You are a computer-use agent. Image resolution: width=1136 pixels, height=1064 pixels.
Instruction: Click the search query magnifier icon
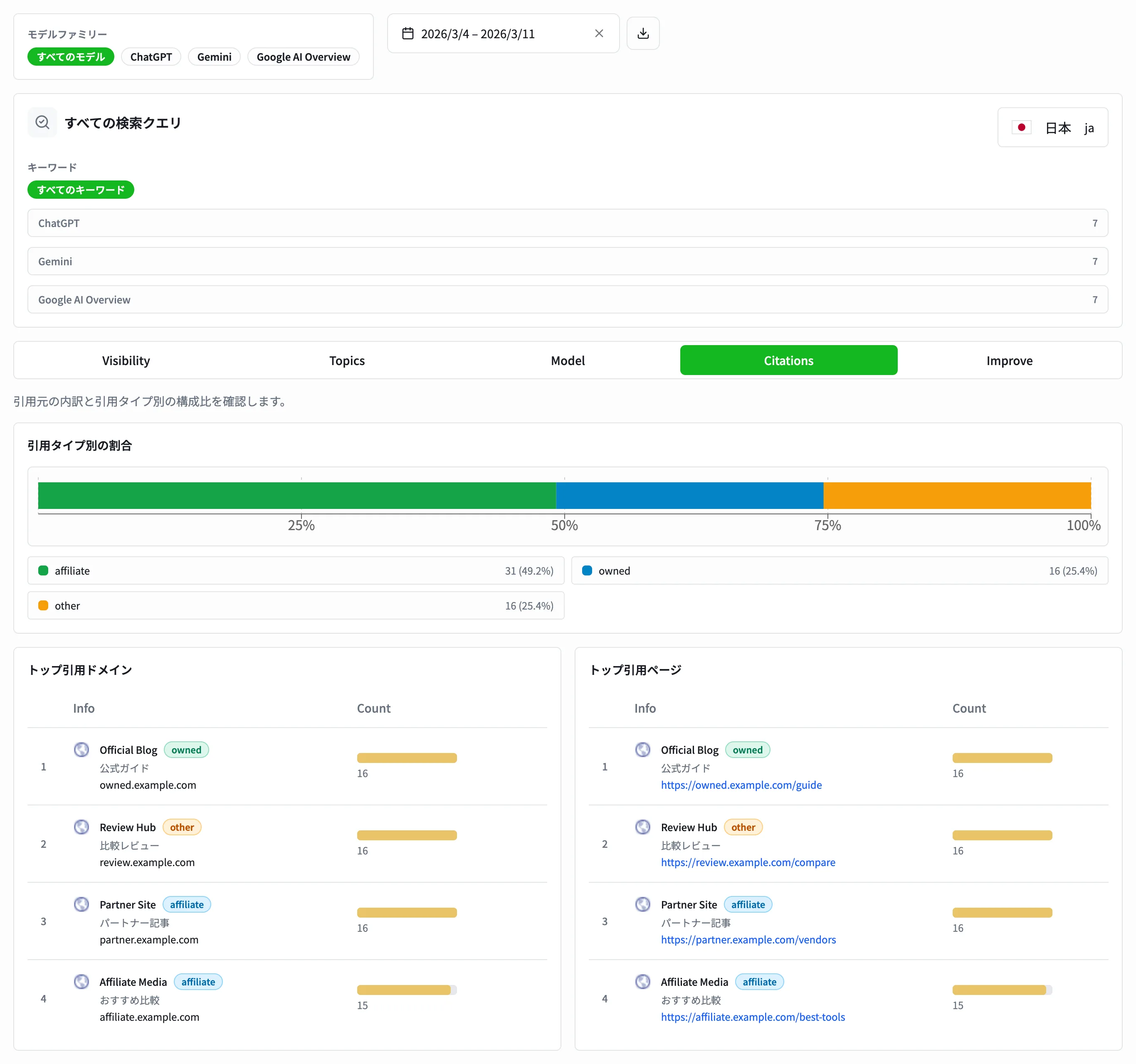coord(42,122)
